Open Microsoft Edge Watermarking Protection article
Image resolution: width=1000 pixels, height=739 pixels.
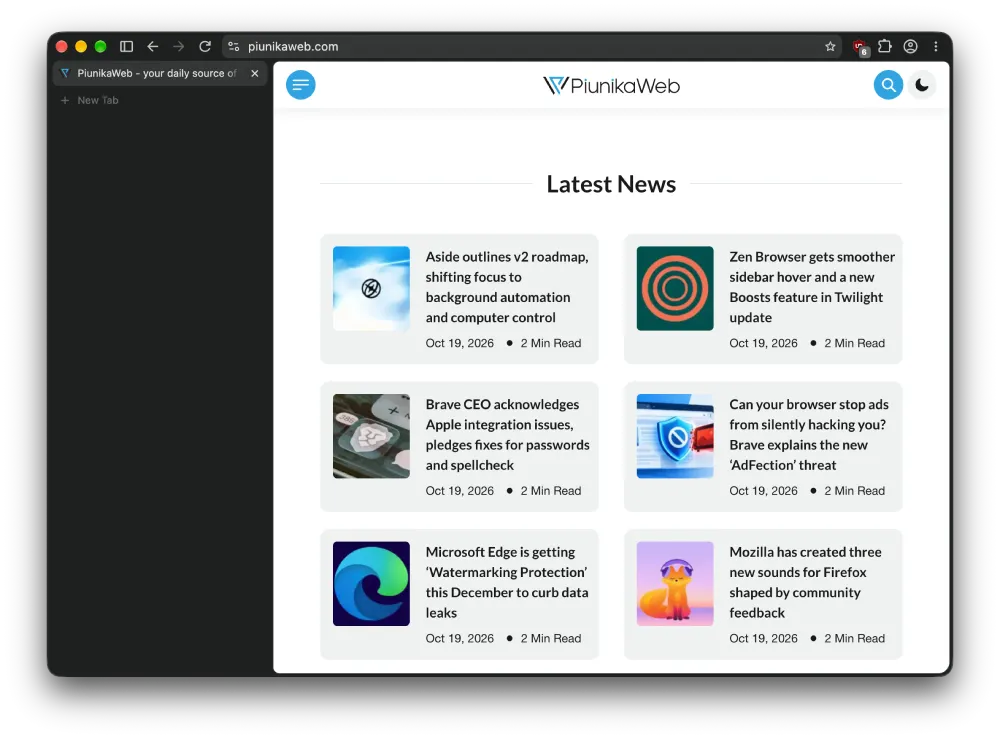pyautogui.click(x=507, y=582)
